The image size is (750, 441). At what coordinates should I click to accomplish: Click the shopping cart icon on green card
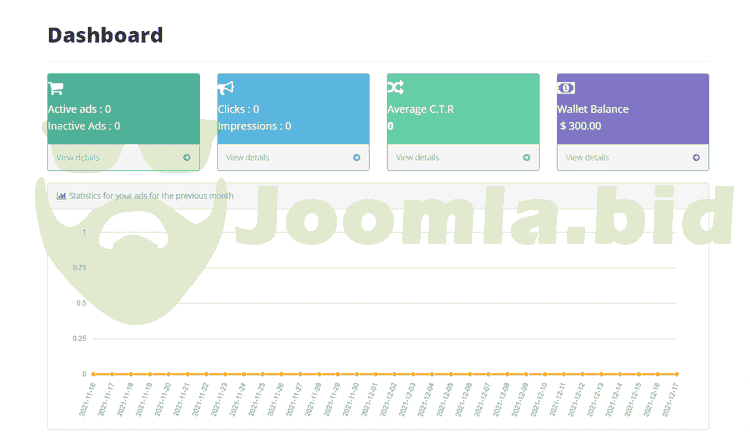(56, 88)
